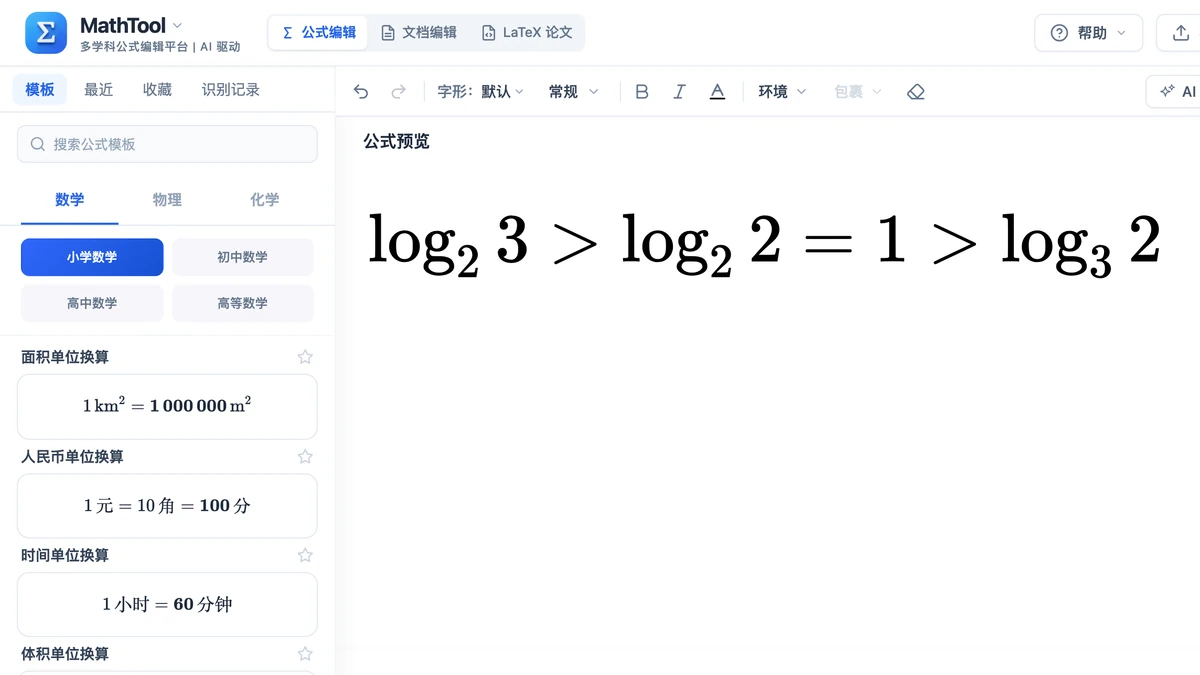Select the 高等数学 level button
The height and width of the screenshot is (675, 1200).
(x=243, y=303)
